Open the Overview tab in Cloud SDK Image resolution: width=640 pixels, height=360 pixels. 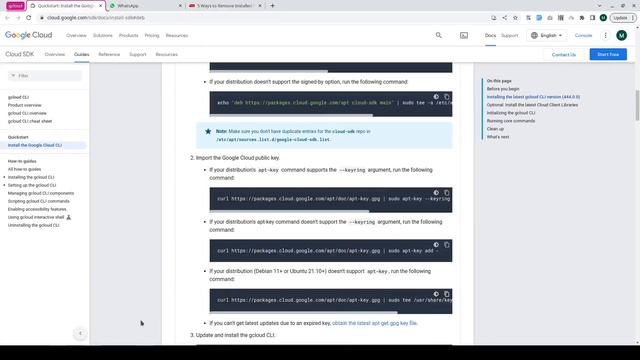coord(55,54)
